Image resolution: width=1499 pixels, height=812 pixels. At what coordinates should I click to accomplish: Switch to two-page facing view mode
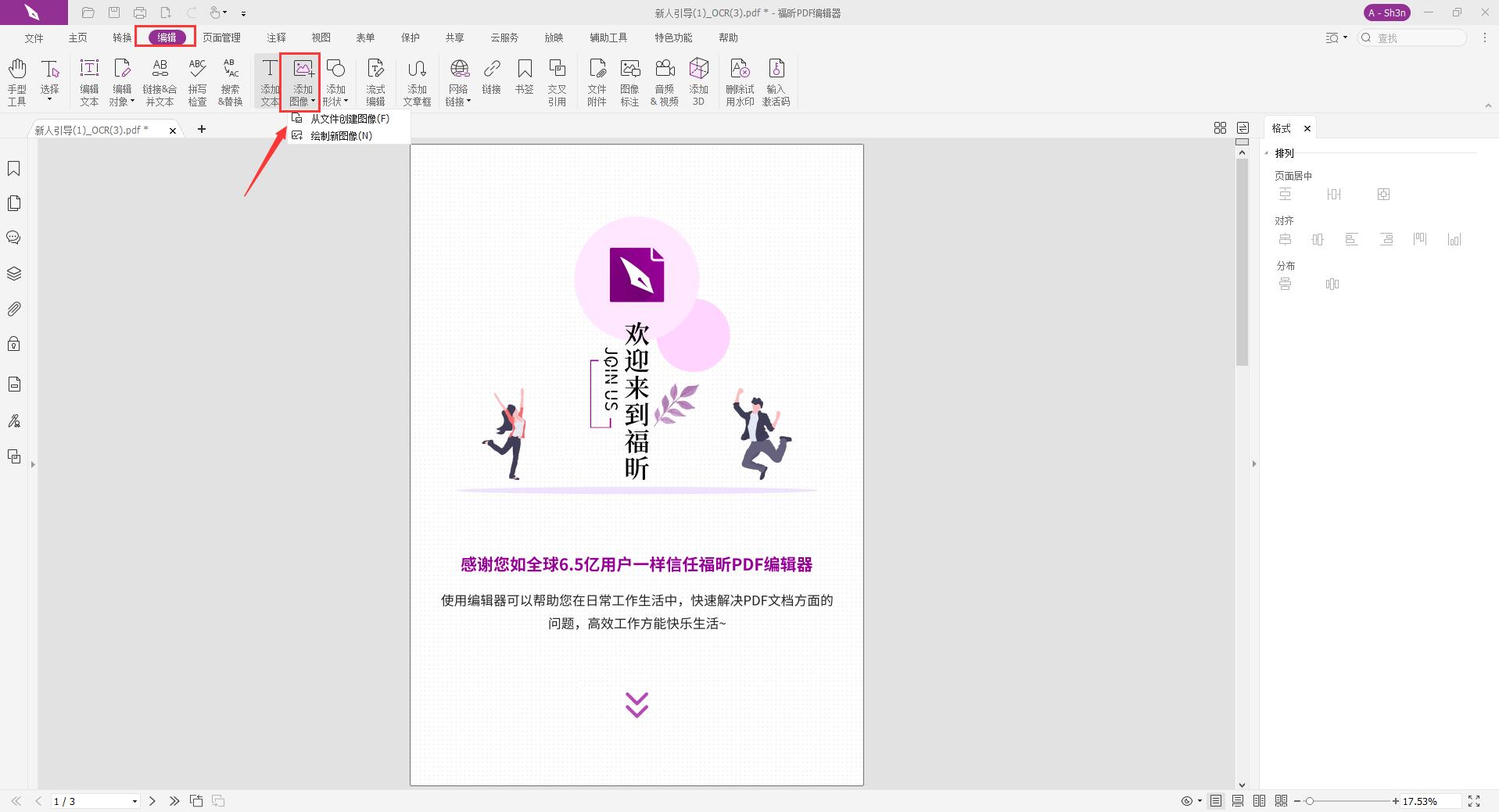pos(1259,800)
